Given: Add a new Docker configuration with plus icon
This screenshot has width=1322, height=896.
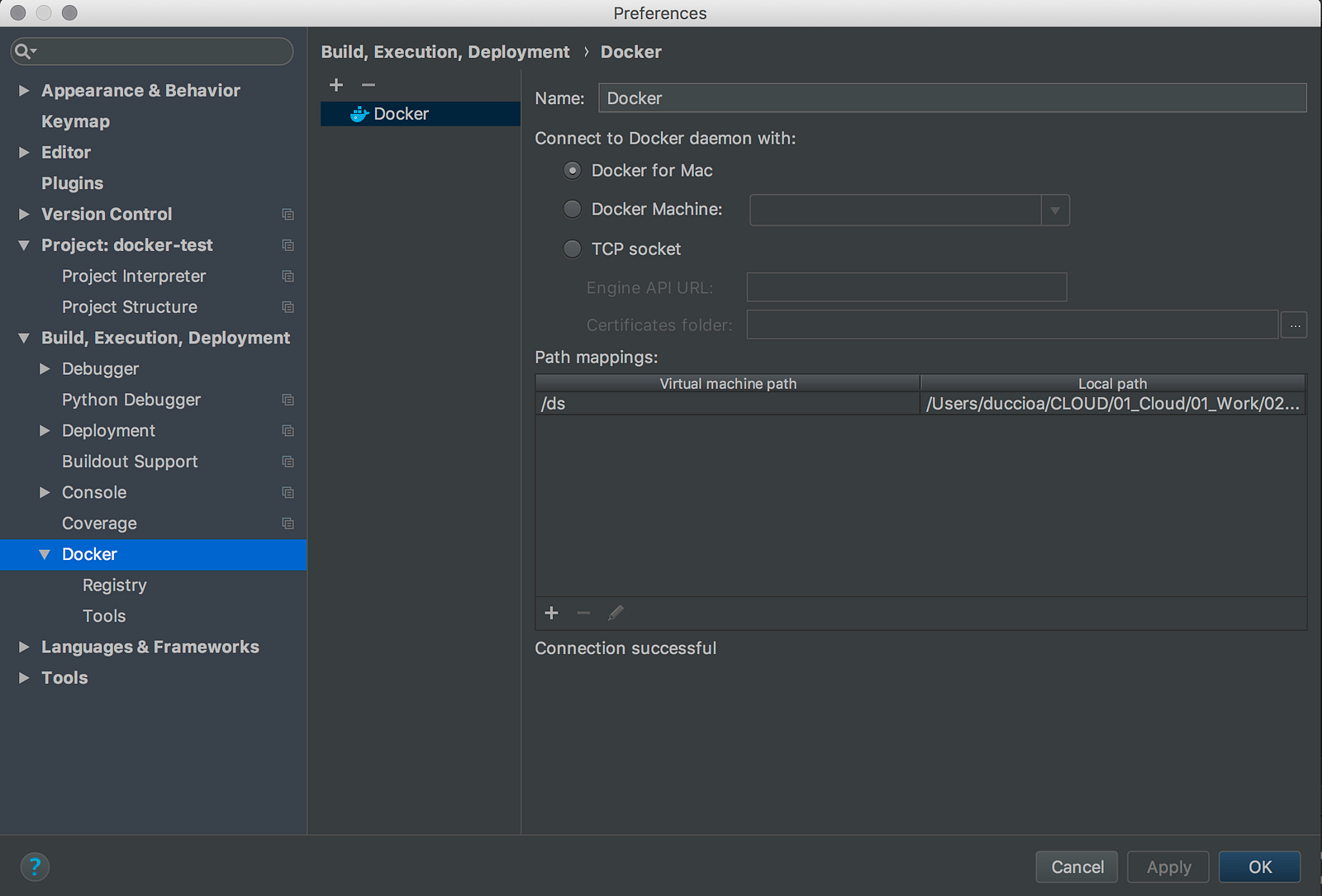Looking at the screenshot, I should coord(336,85).
